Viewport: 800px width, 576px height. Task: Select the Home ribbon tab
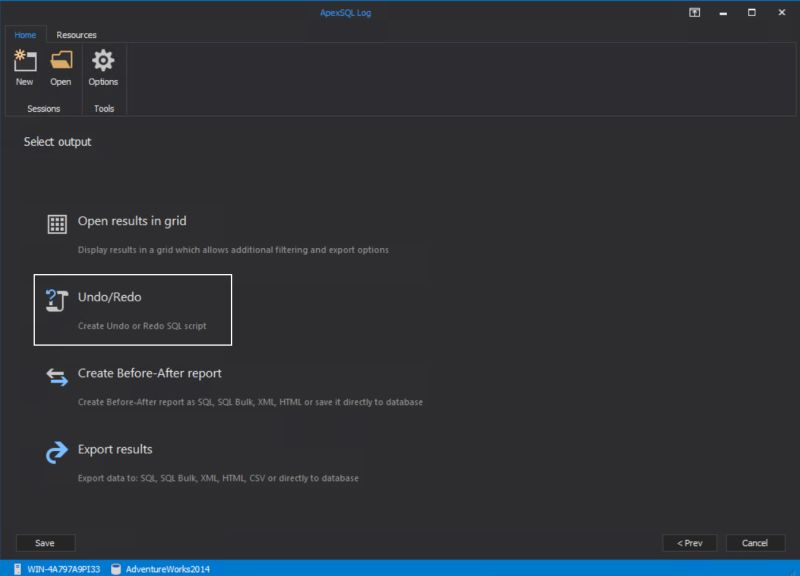[x=24, y=34]
